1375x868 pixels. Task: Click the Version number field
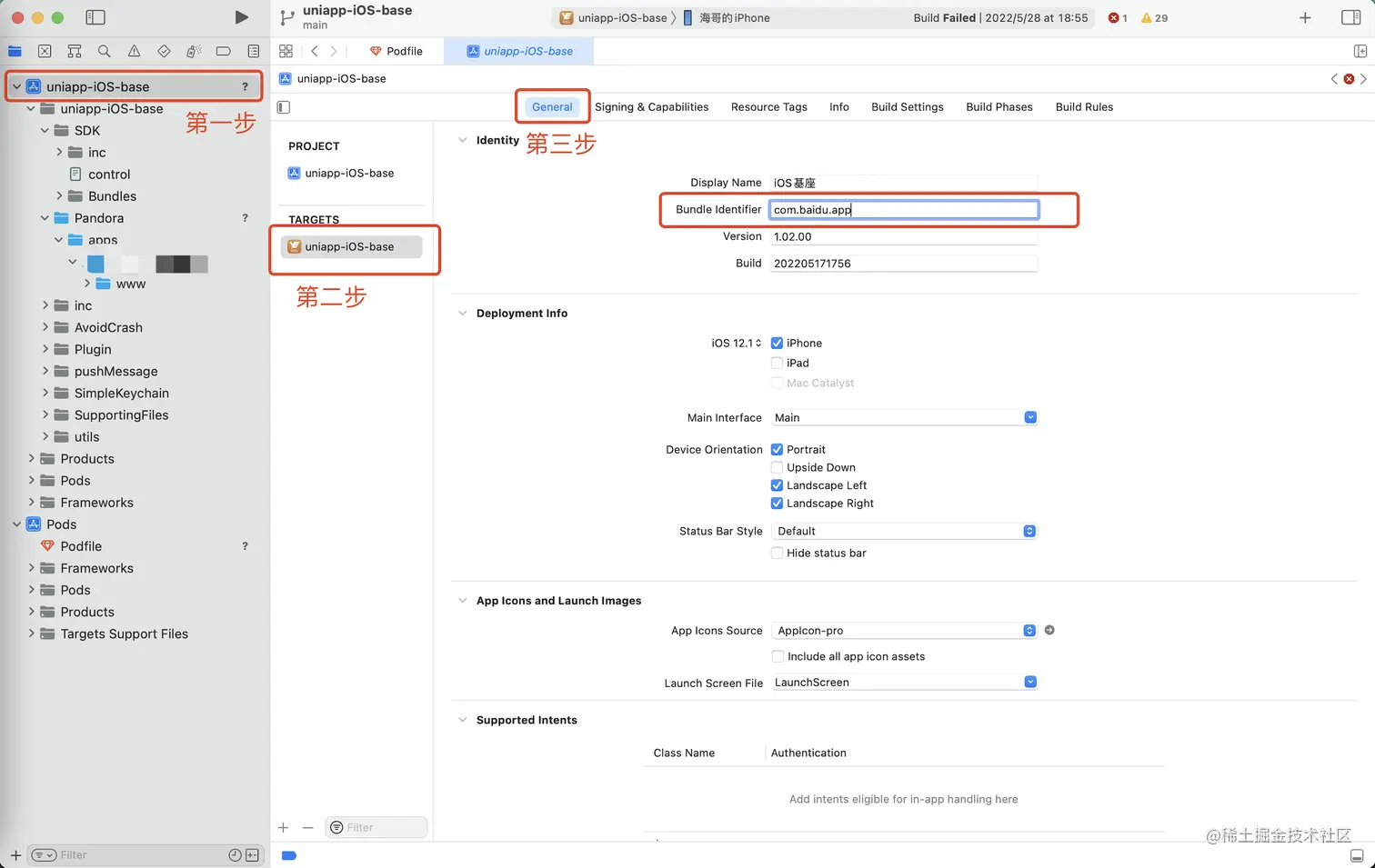904,236
